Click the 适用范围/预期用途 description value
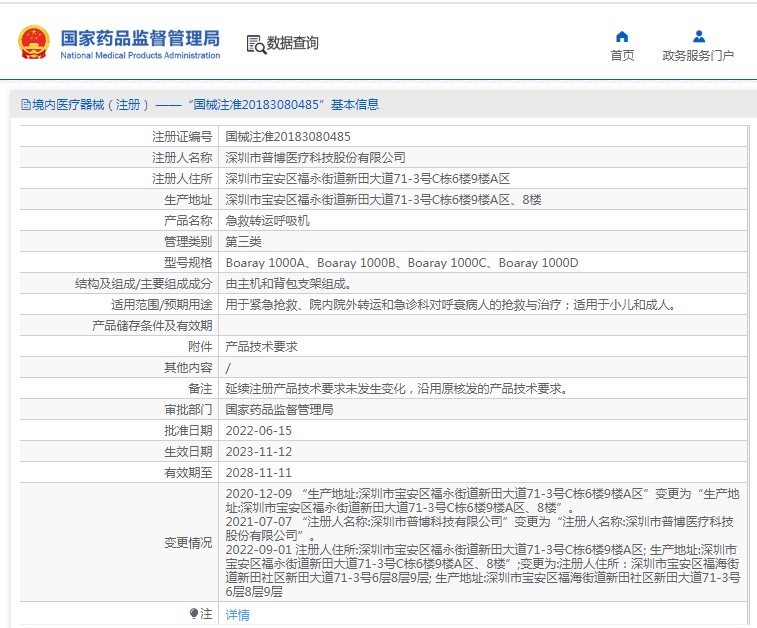Viewport: 757px width, 628px height. tap(451, 305)
